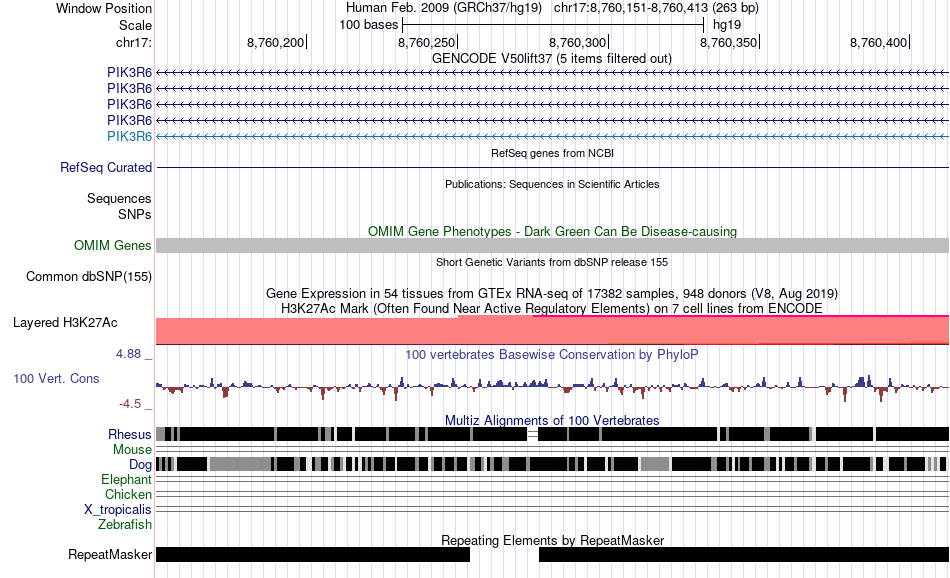Open the OMIM Gene Phenotypes green title
The width and height of the screenshot is (950, 578).
click(x=552, y=231)
